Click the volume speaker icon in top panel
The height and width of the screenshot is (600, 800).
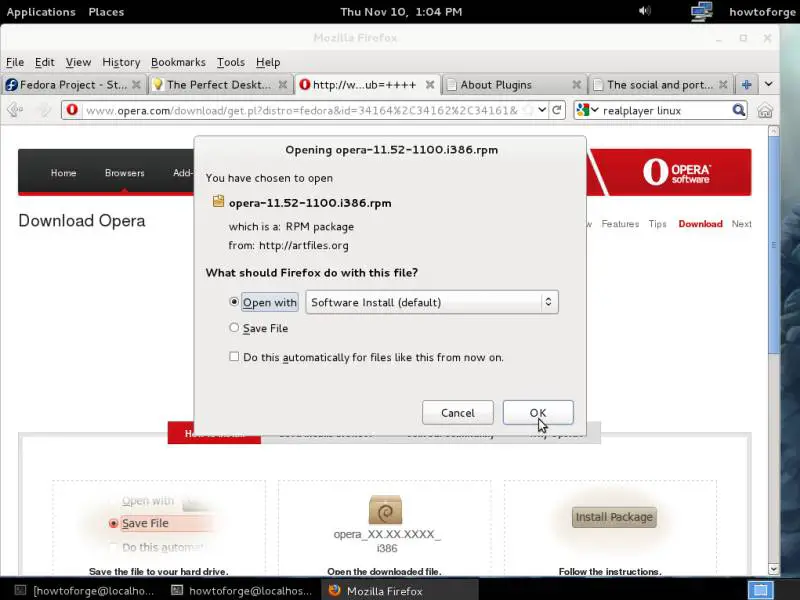click(645, 11)
